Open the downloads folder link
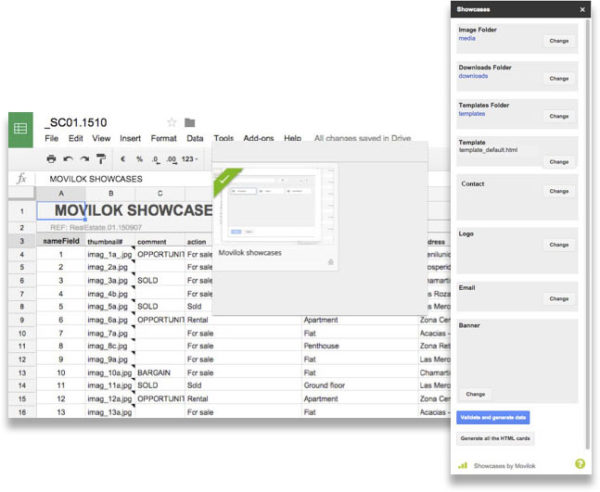Screen dimensions: 600x492 tap(473, 76)
